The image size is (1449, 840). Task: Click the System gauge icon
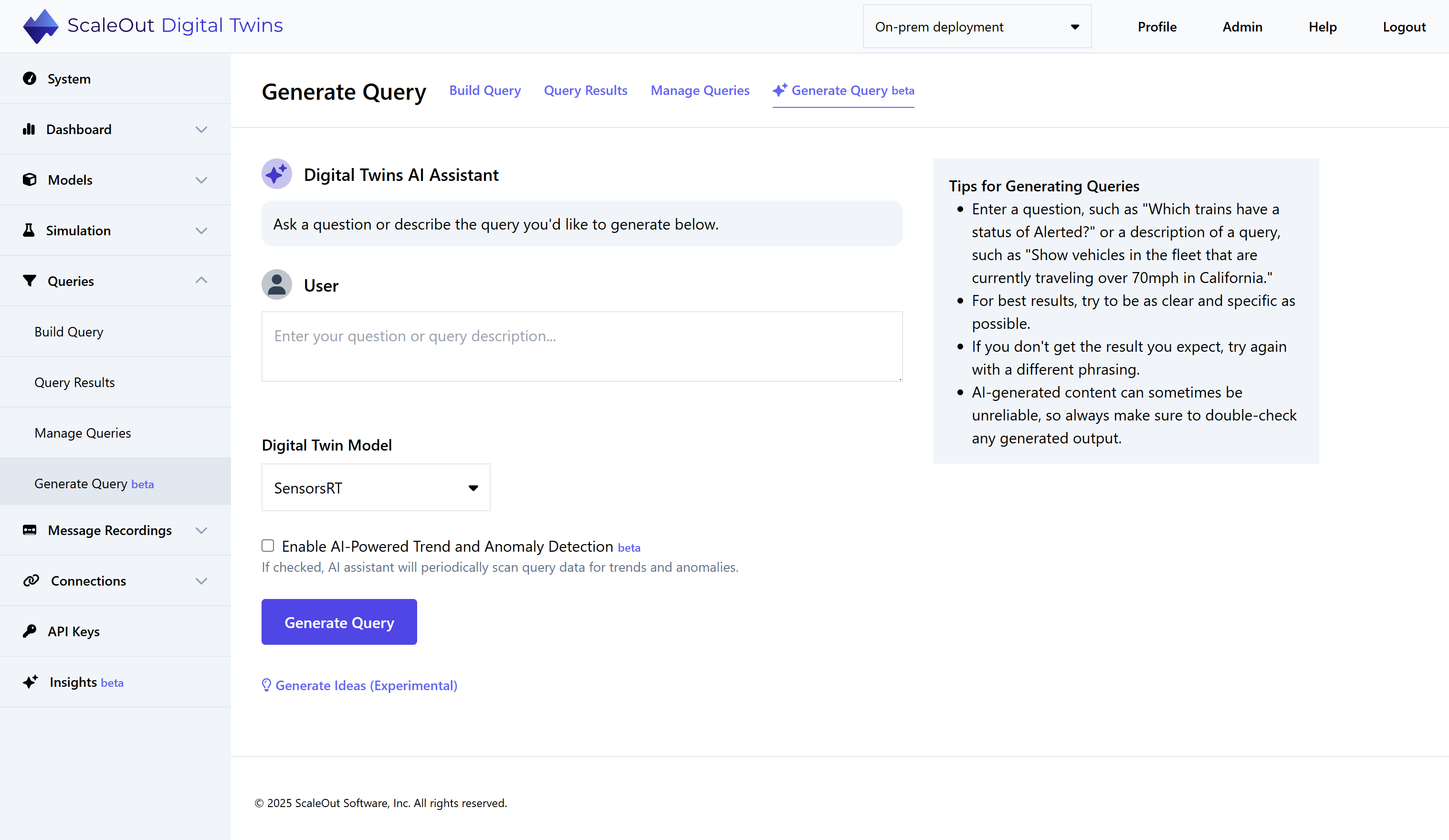(x=29, y=78)
